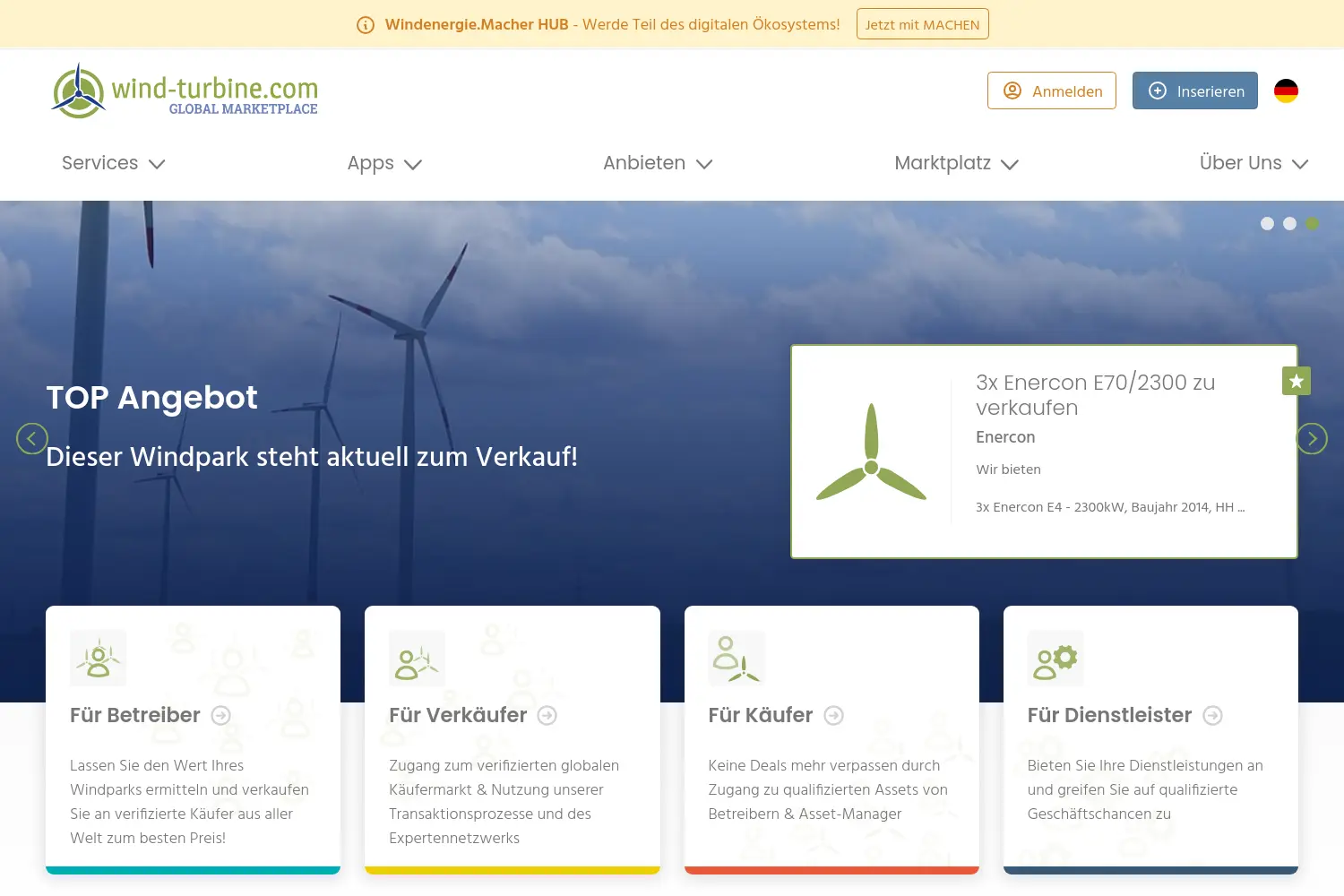This screenshot has width=1344, height=896.
Task: Go to next slide with right arrow
Action: (x=1312, y=438)
